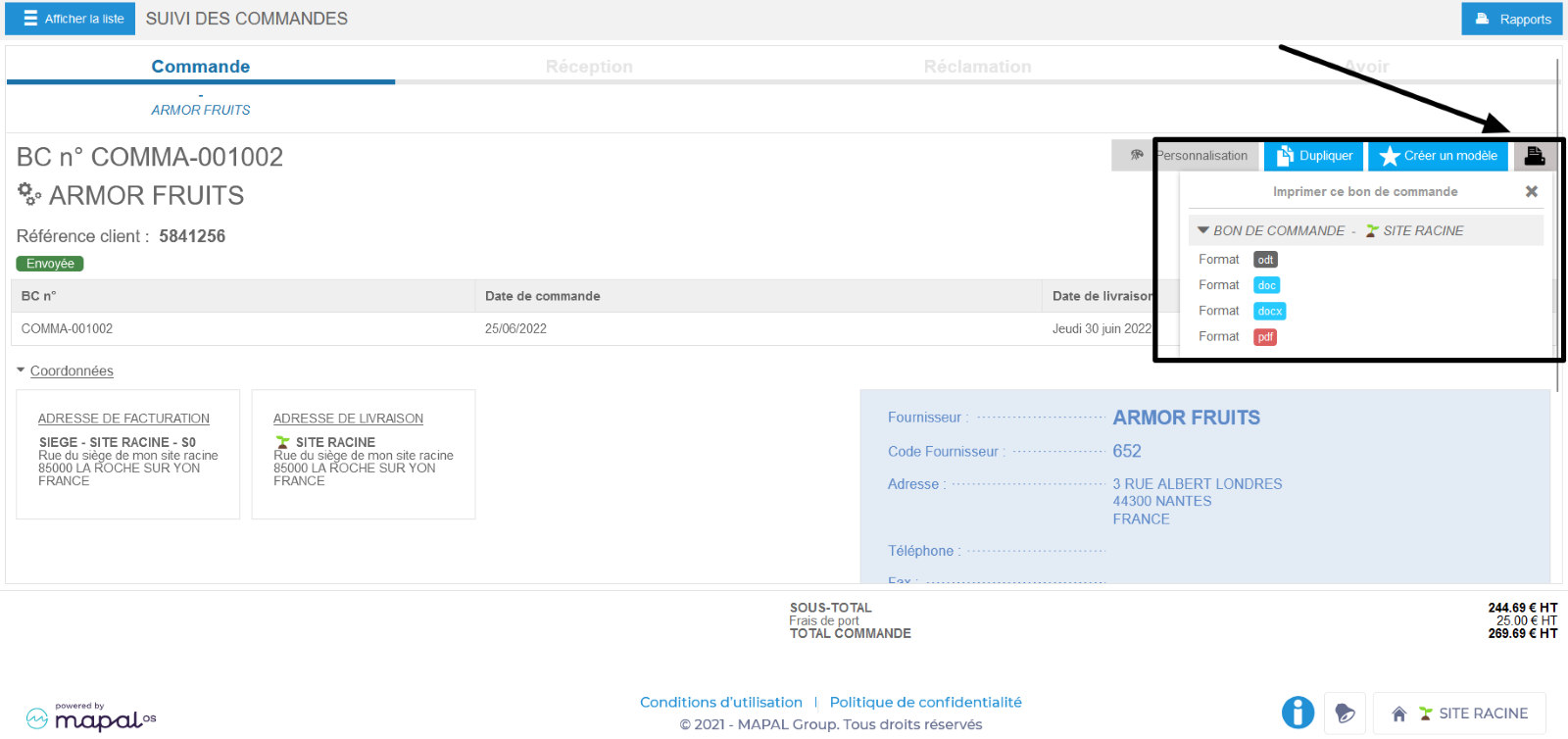
Task: Click the MAPAL OS logo
Action: click(x=91, y=717)
